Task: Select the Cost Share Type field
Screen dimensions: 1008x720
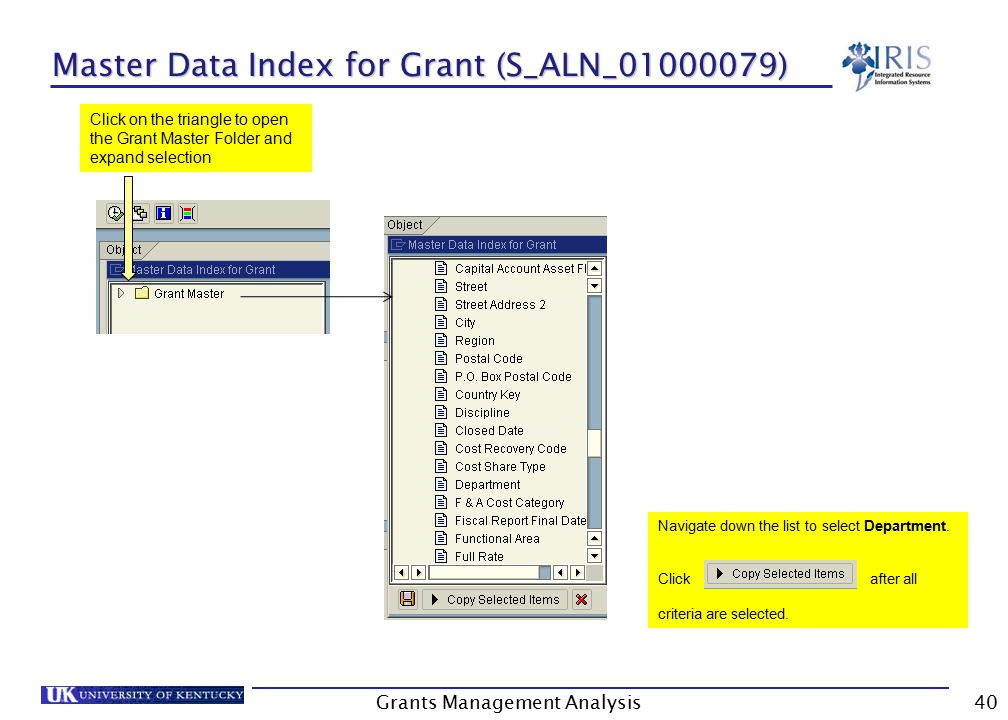Action: pyautogui.click(x=500, y=467)
